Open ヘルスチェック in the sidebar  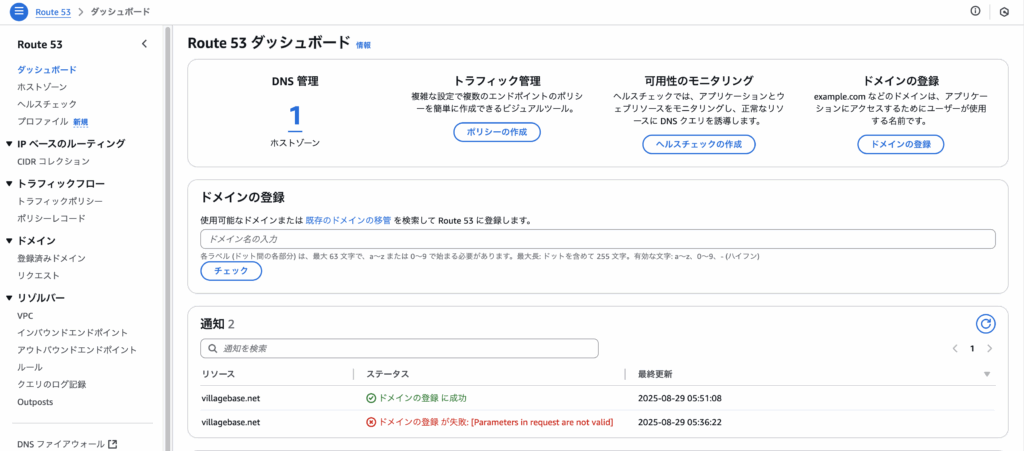tap(47, 104)
